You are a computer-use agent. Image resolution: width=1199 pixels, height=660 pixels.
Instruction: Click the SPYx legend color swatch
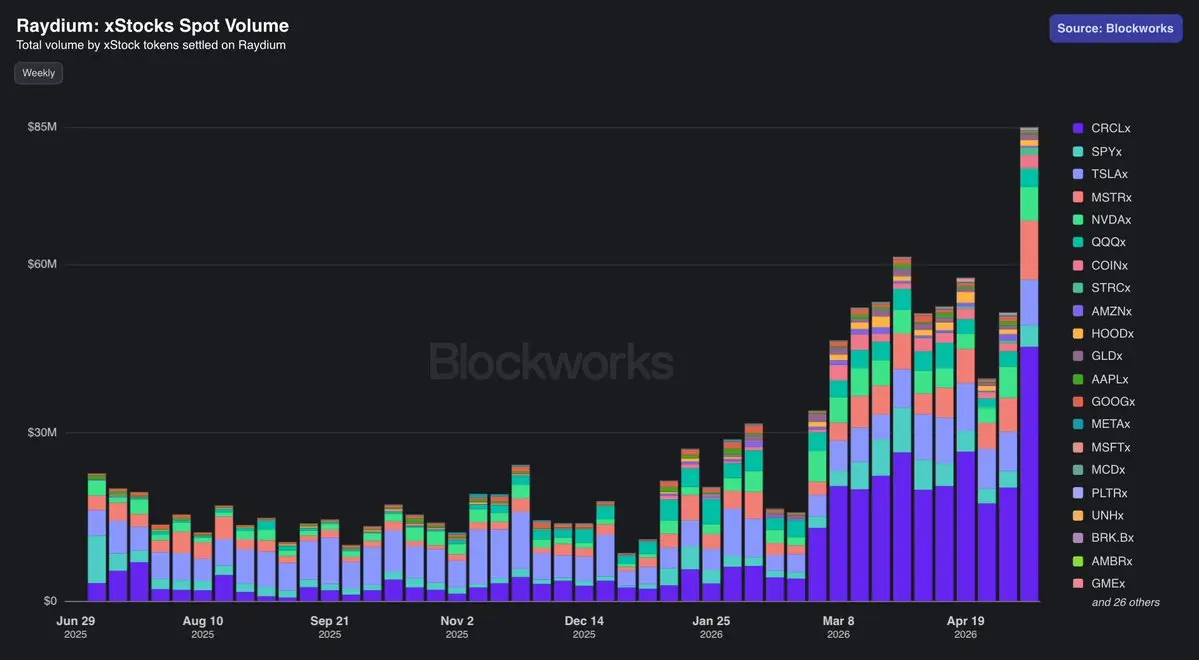click(x=1078, y=151)
